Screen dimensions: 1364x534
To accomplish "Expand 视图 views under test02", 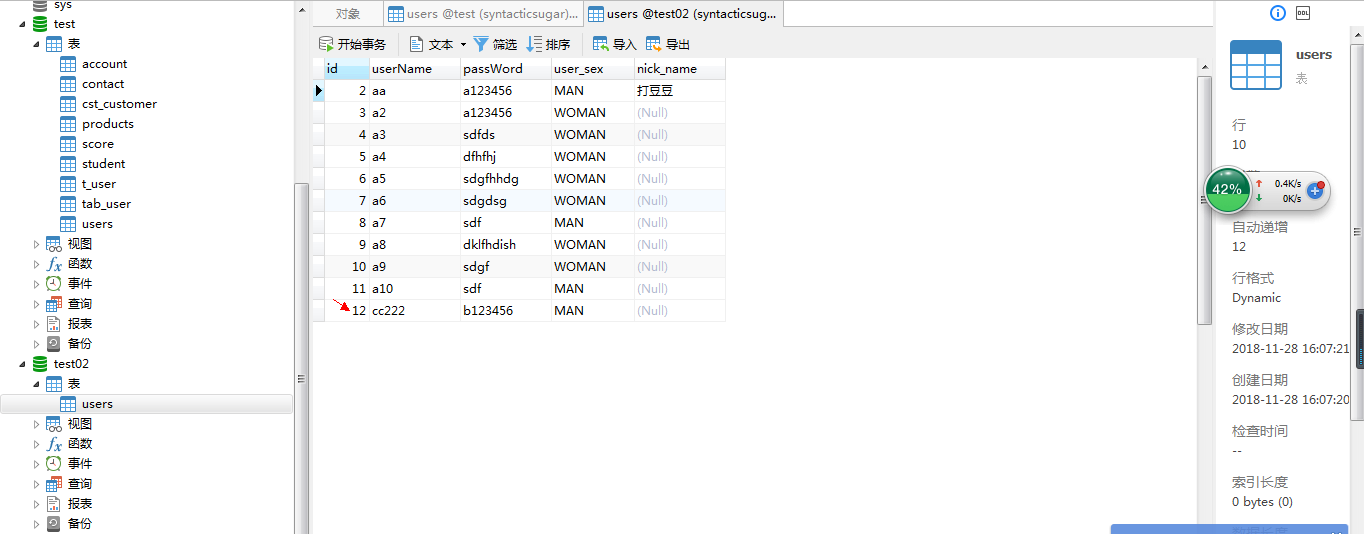I will 37,424.
